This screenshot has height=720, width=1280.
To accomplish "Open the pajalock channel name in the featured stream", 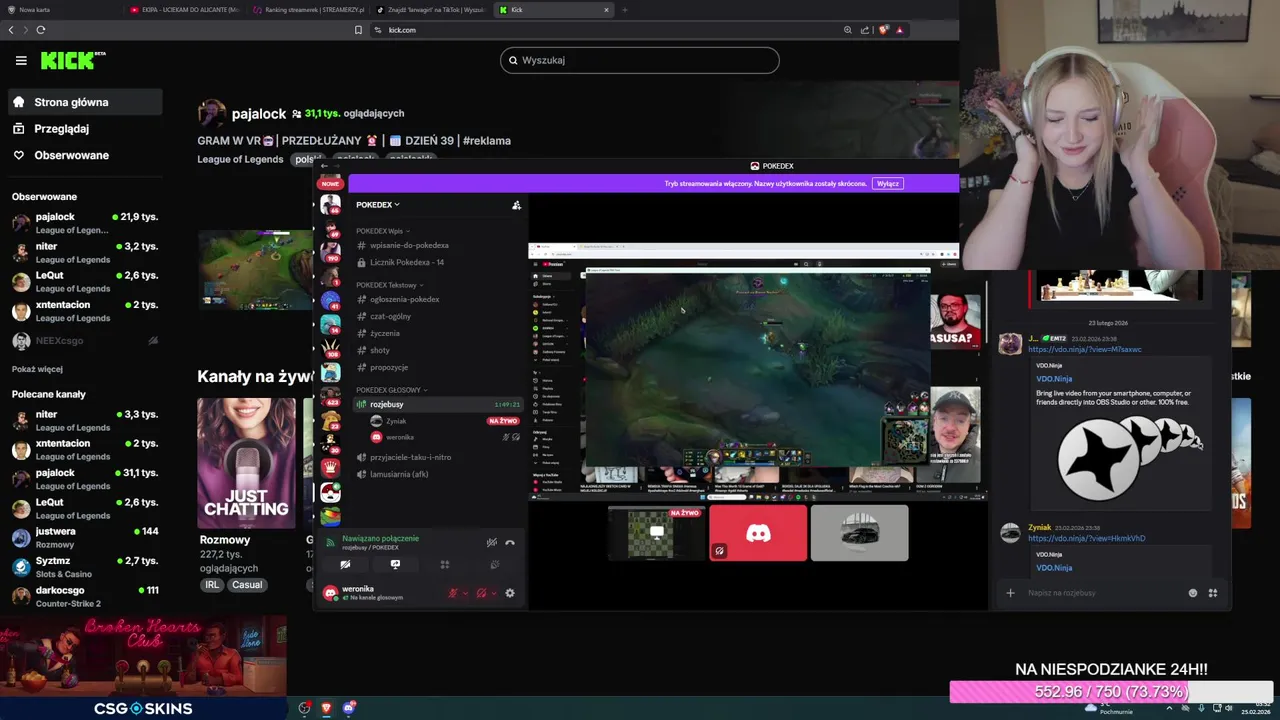I will coord(259,114).
